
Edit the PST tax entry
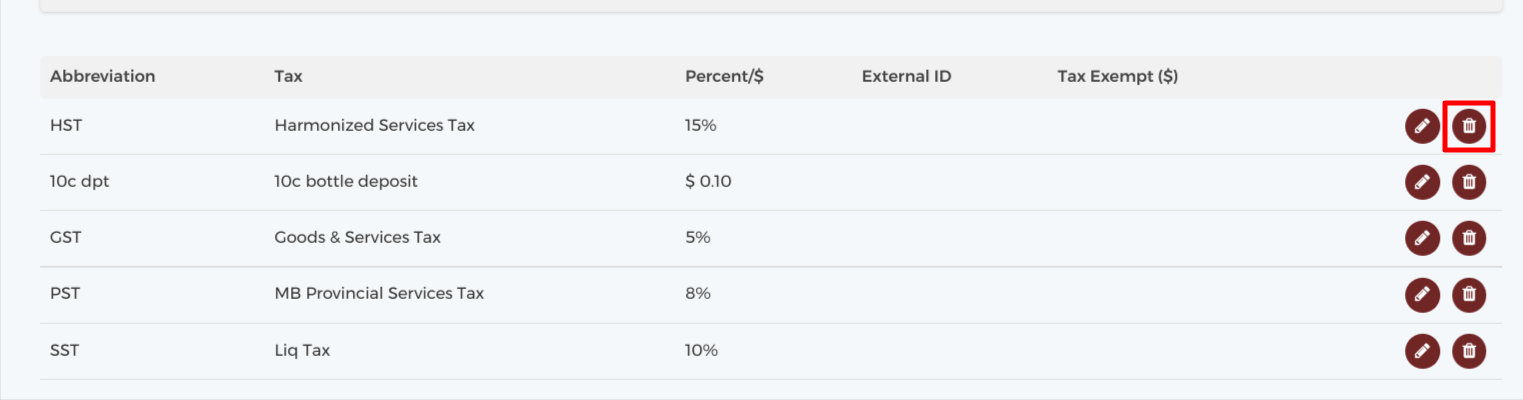(x=1422, y=294)
